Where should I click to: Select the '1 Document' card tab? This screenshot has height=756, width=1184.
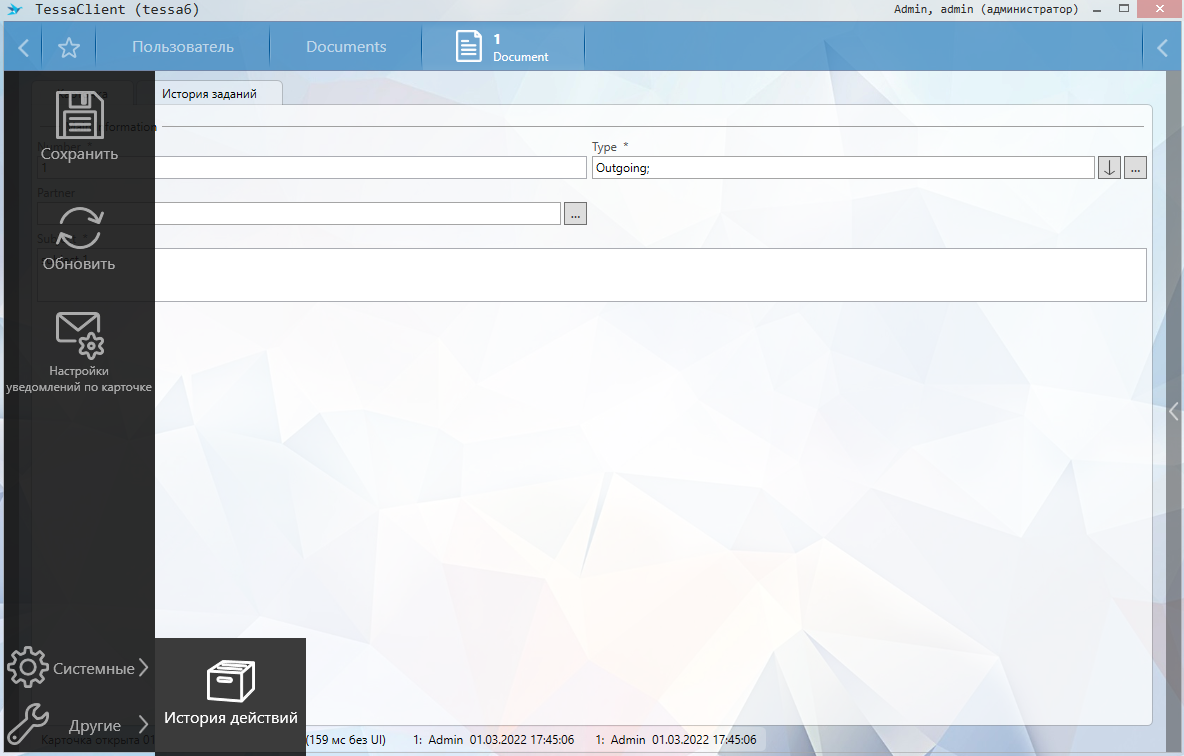503,47
